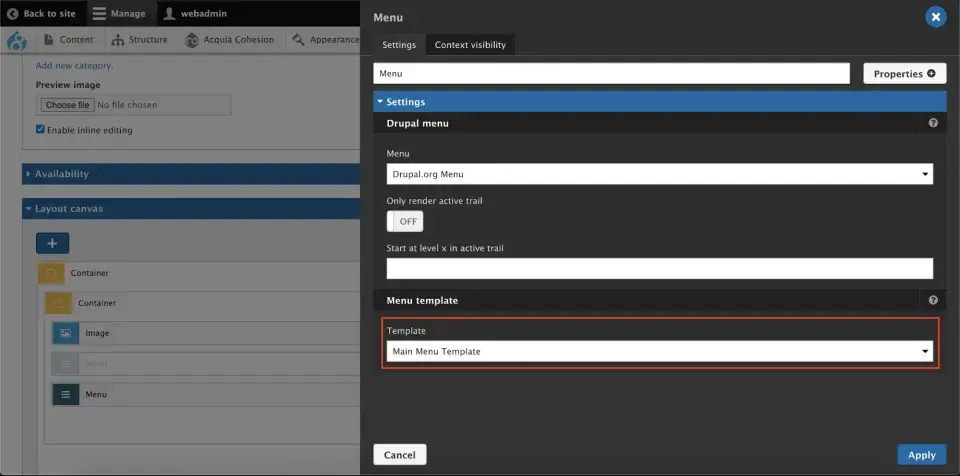Open the Main Menu Template dropdown
Screen dimensions: 960x476
[x=659, y=352]
